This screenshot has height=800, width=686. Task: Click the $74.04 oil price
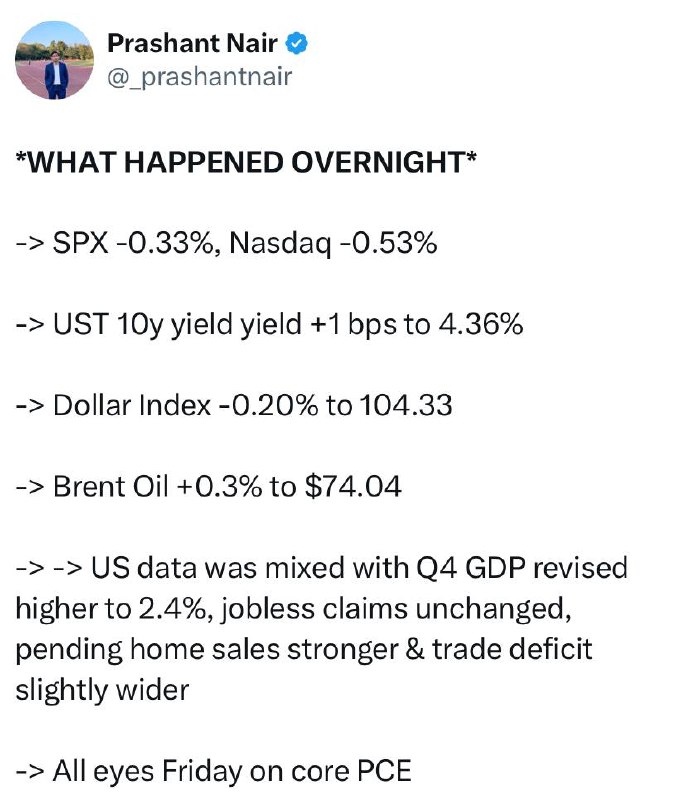click(353, 486)
